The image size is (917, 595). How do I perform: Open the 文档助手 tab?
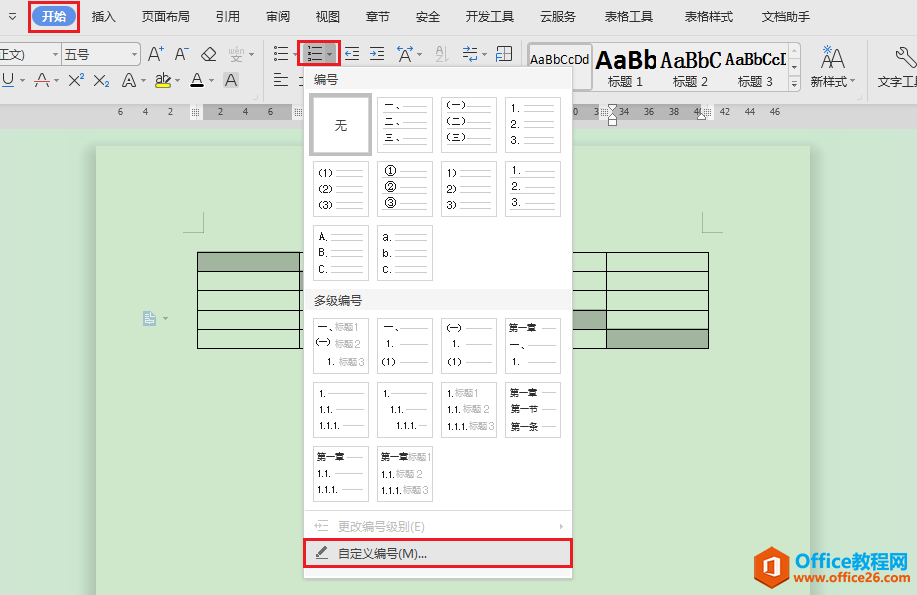point(785,17)
